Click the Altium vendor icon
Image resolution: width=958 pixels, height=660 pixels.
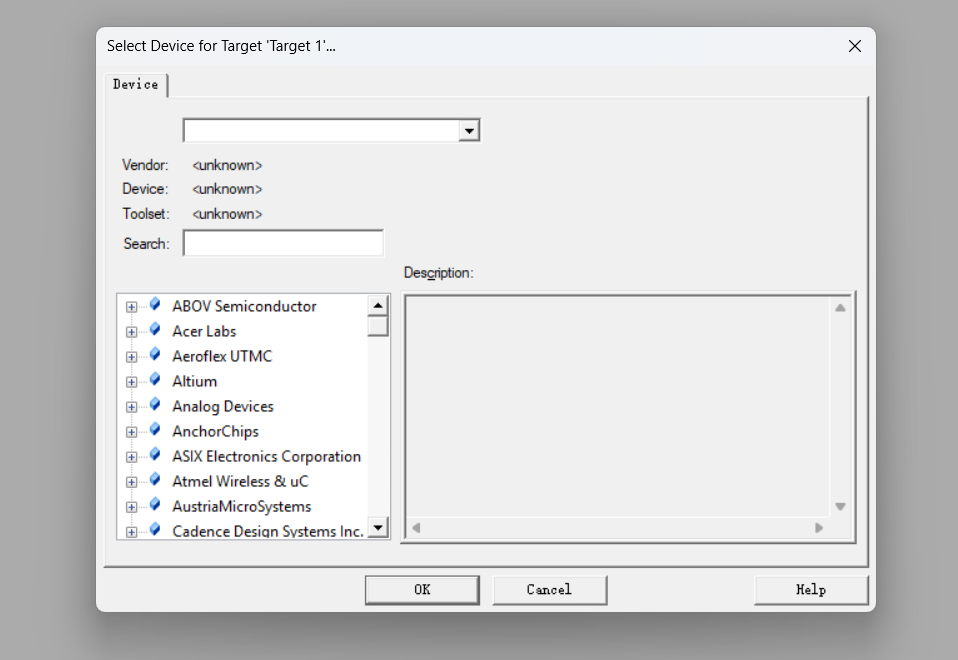pos(155,380)
